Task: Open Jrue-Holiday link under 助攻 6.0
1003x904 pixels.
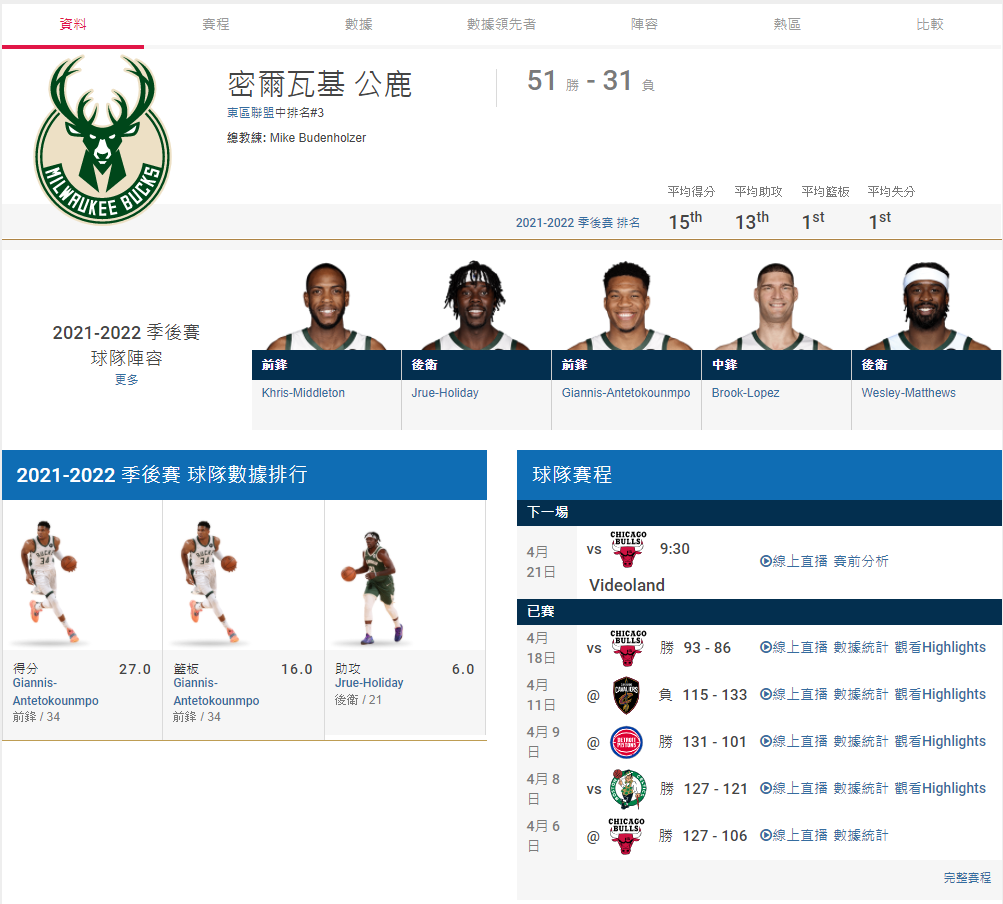Action: click(x=369, y=683)
